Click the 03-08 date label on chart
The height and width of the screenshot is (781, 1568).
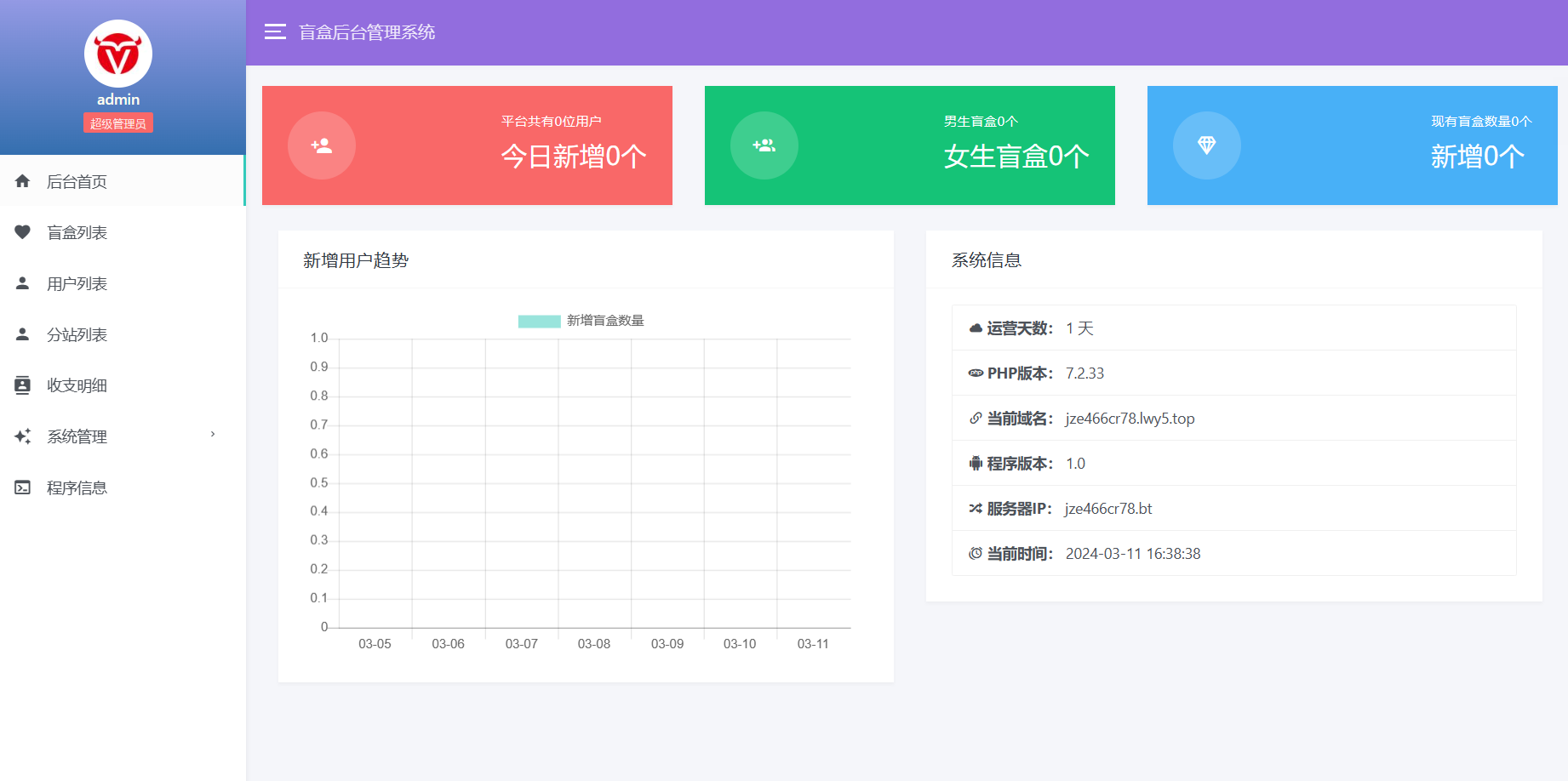pos(594,644)
